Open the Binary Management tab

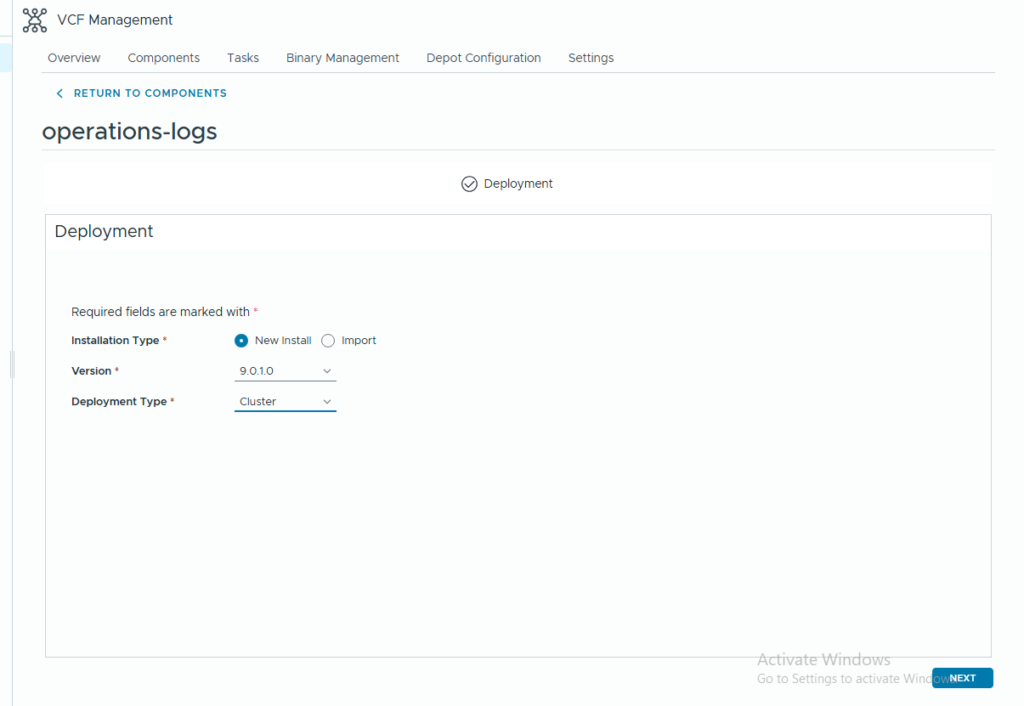[342, 58]
